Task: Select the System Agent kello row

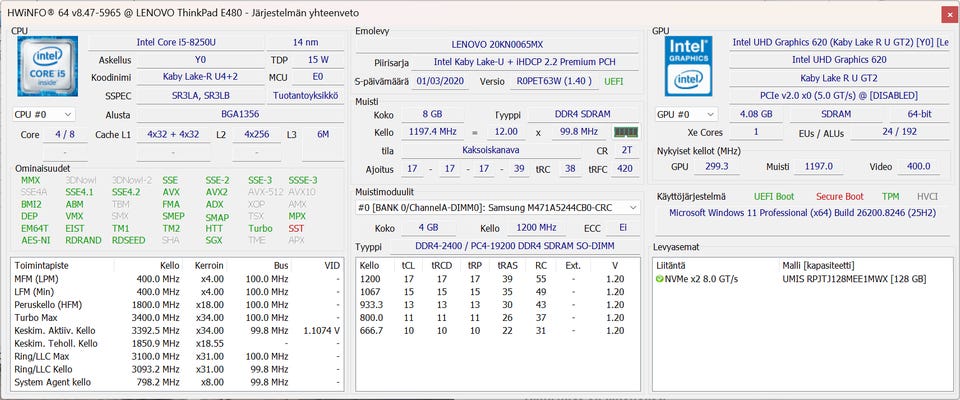Action: pos(177,382)
